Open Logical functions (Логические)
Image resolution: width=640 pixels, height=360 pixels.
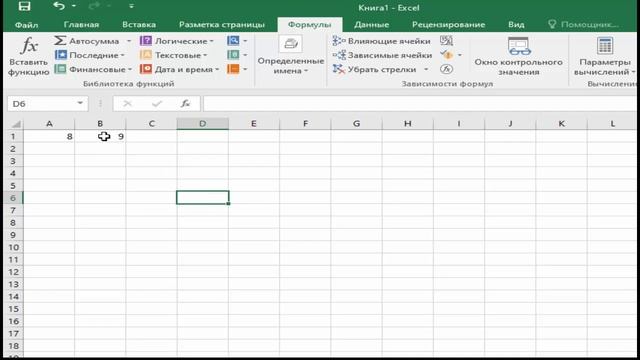click(x=177, y=41)
